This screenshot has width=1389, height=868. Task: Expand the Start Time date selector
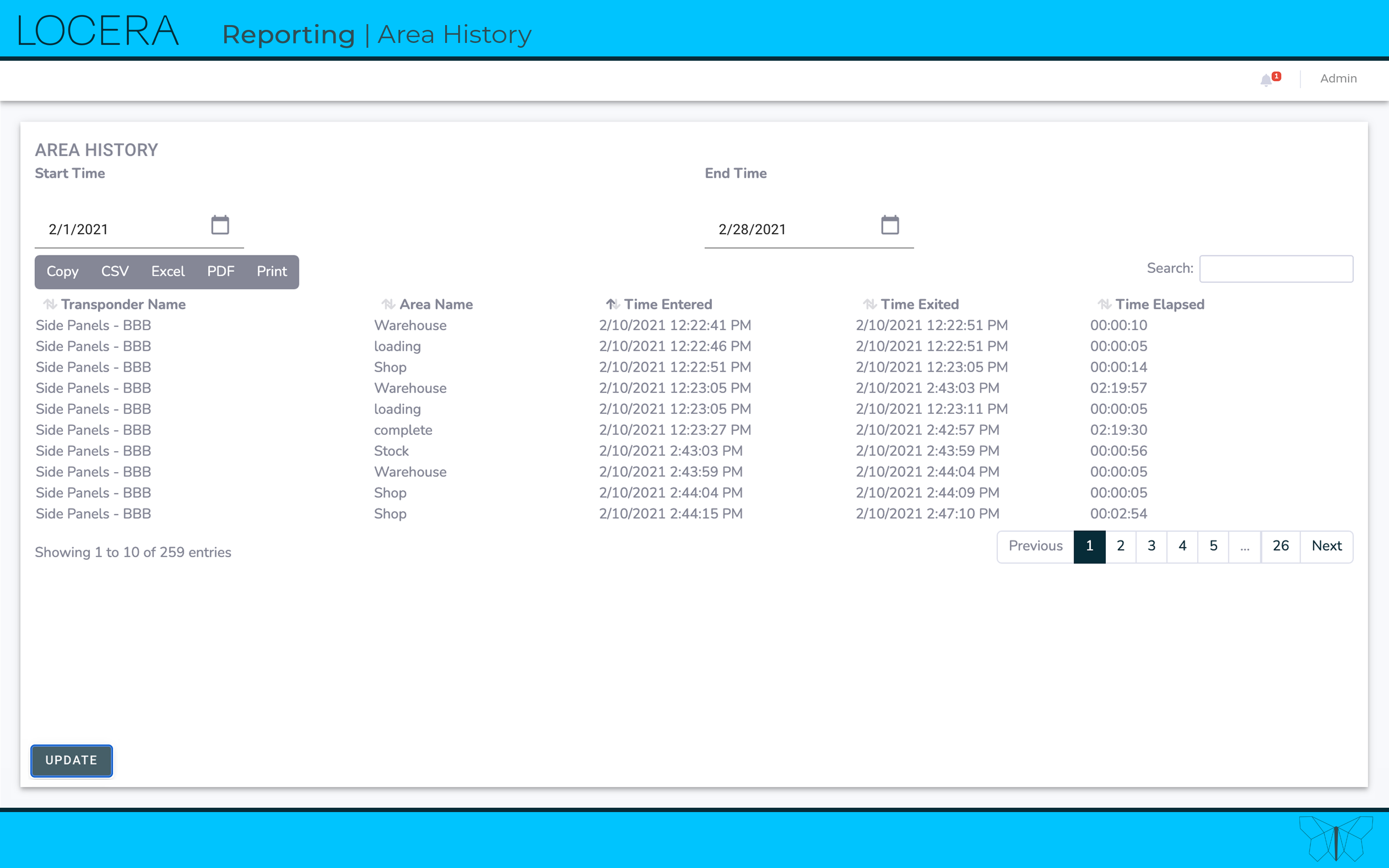click(x=220, y=225)
